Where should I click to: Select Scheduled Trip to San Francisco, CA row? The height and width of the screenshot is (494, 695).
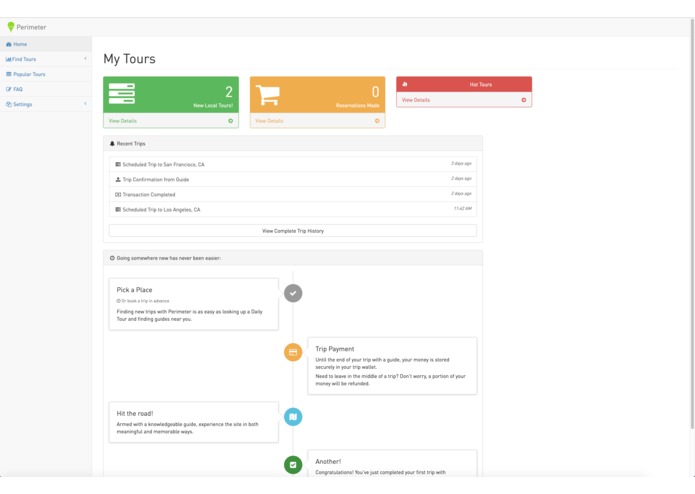click(x=293, y=164)
